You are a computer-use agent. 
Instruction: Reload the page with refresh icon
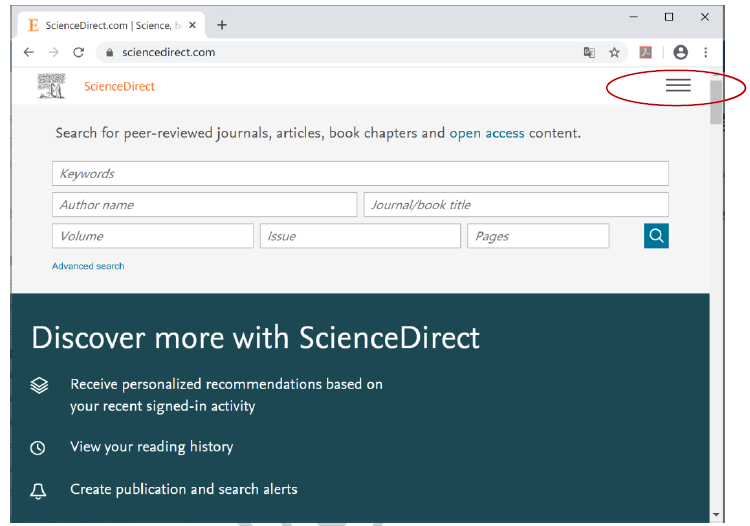pyautogui.click(x=78, y=52)
